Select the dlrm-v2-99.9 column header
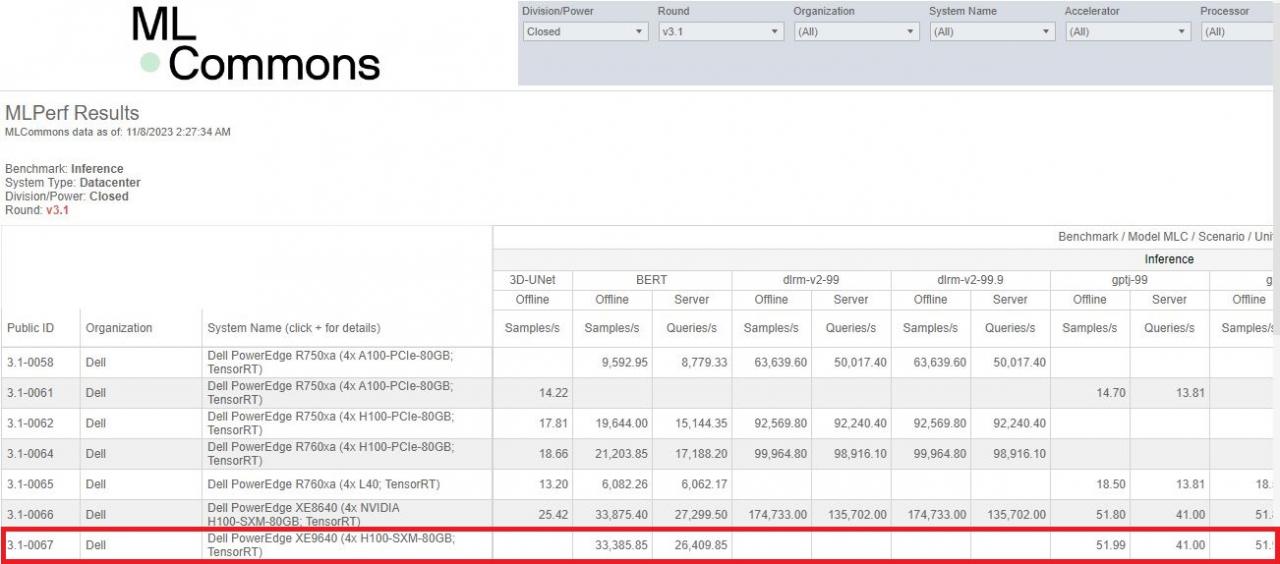Viewport: 1280px width, 564px height. [x=970, y=280]
